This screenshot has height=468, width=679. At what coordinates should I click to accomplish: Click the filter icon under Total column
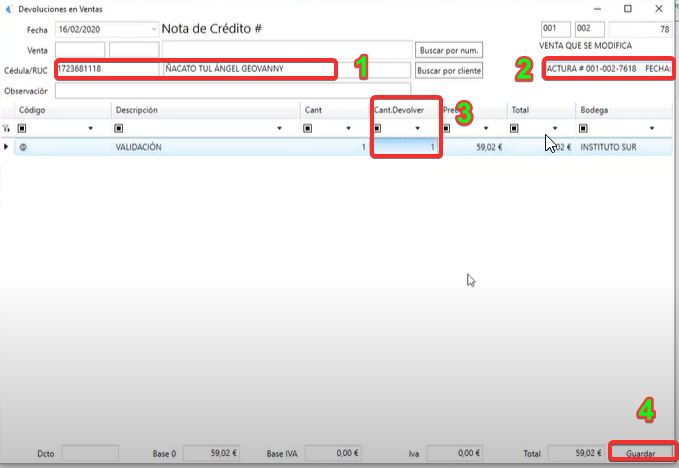[514, 128]
